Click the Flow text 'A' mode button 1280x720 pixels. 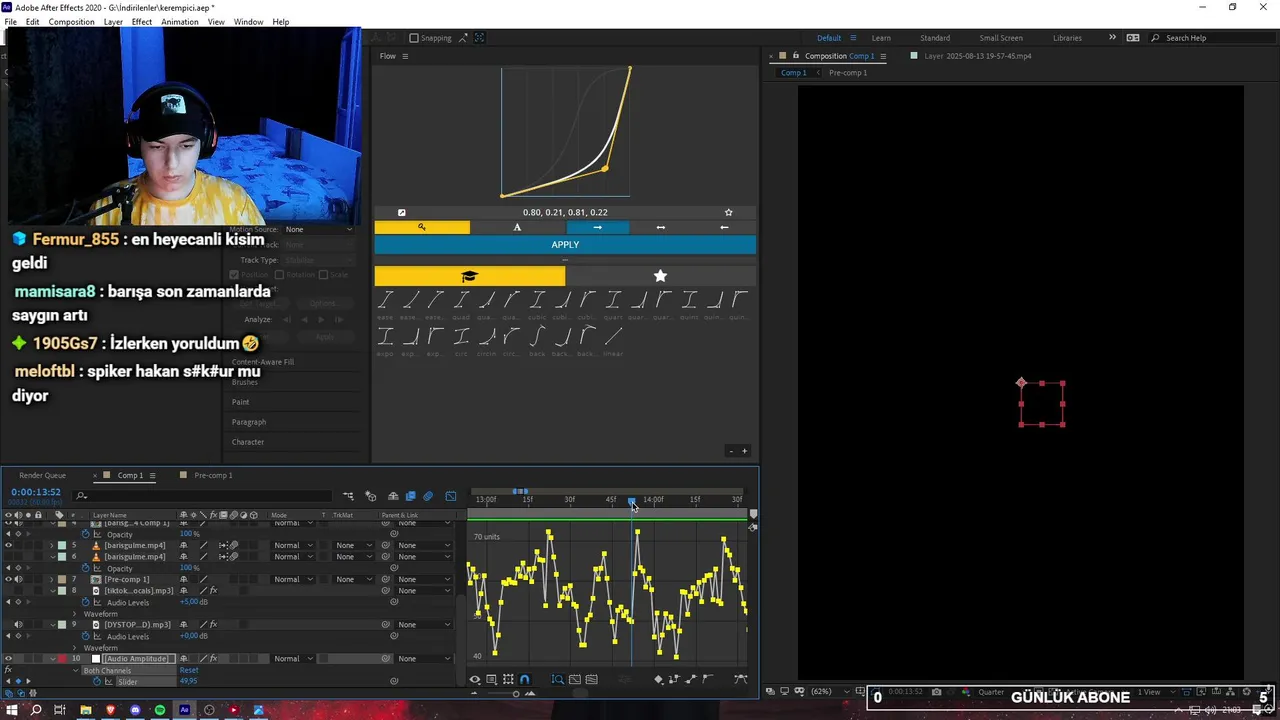[x=517, y=227]
